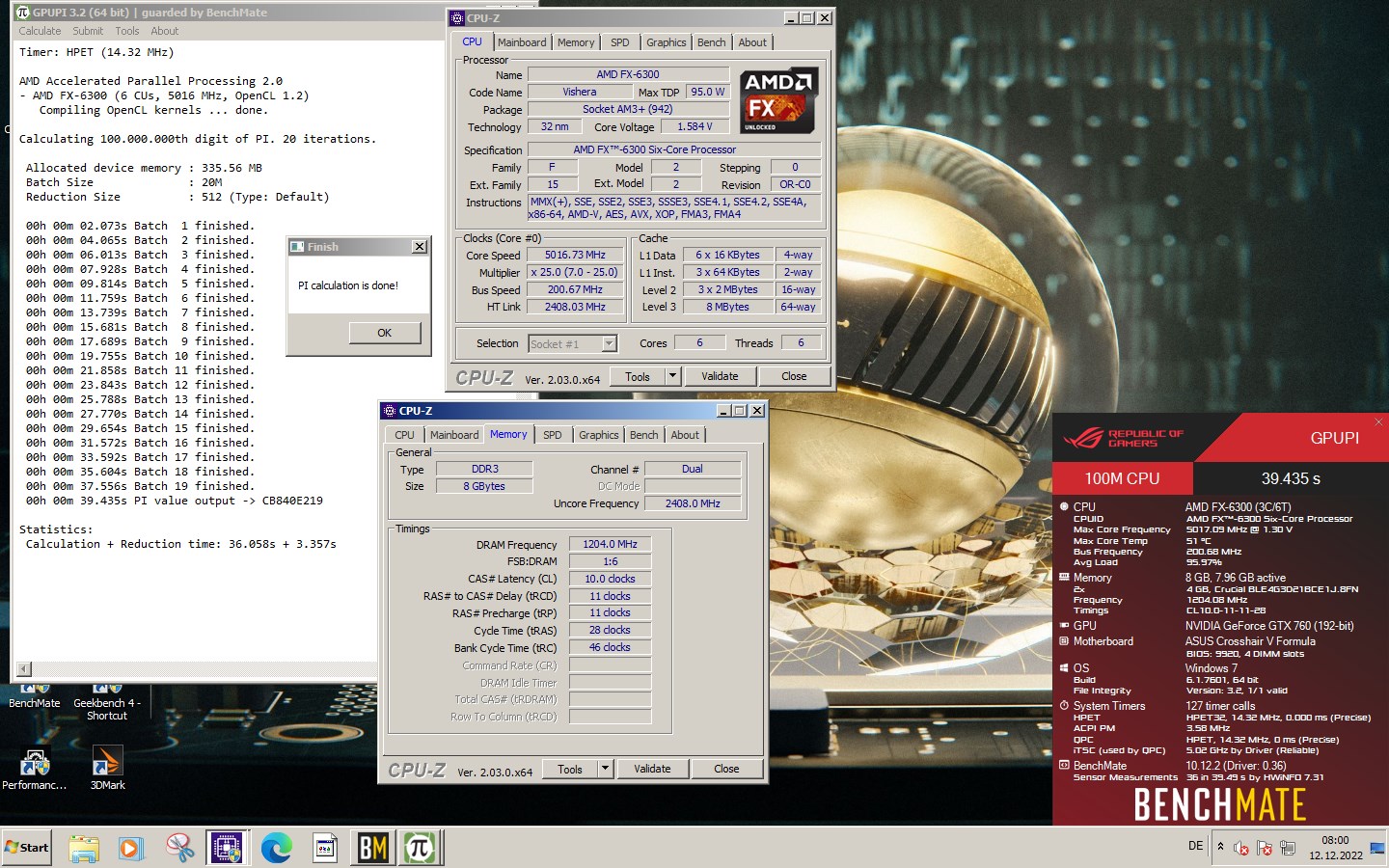Image resolution: width=1389 pixels, height=868 pixels.
Task: Click the DRAM Frequency value 1204.0 MHz
Action: pos(610,545)
